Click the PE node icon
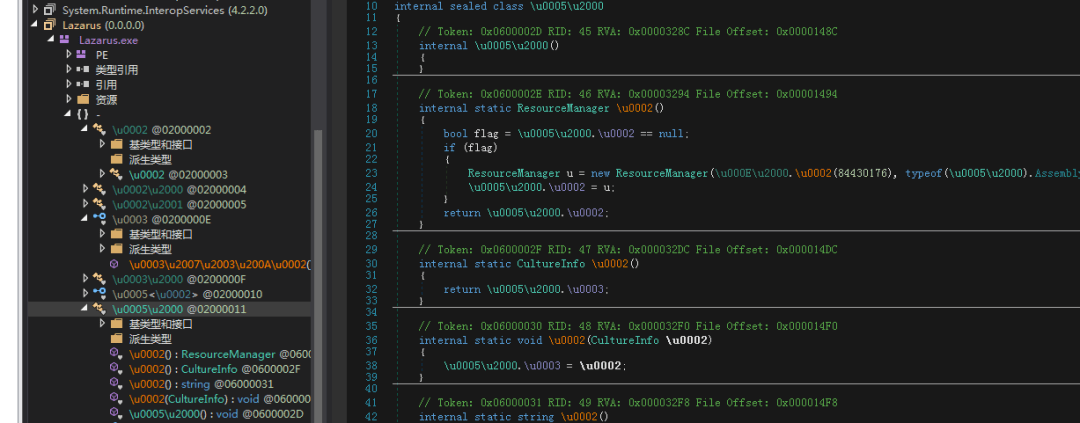 81,55
